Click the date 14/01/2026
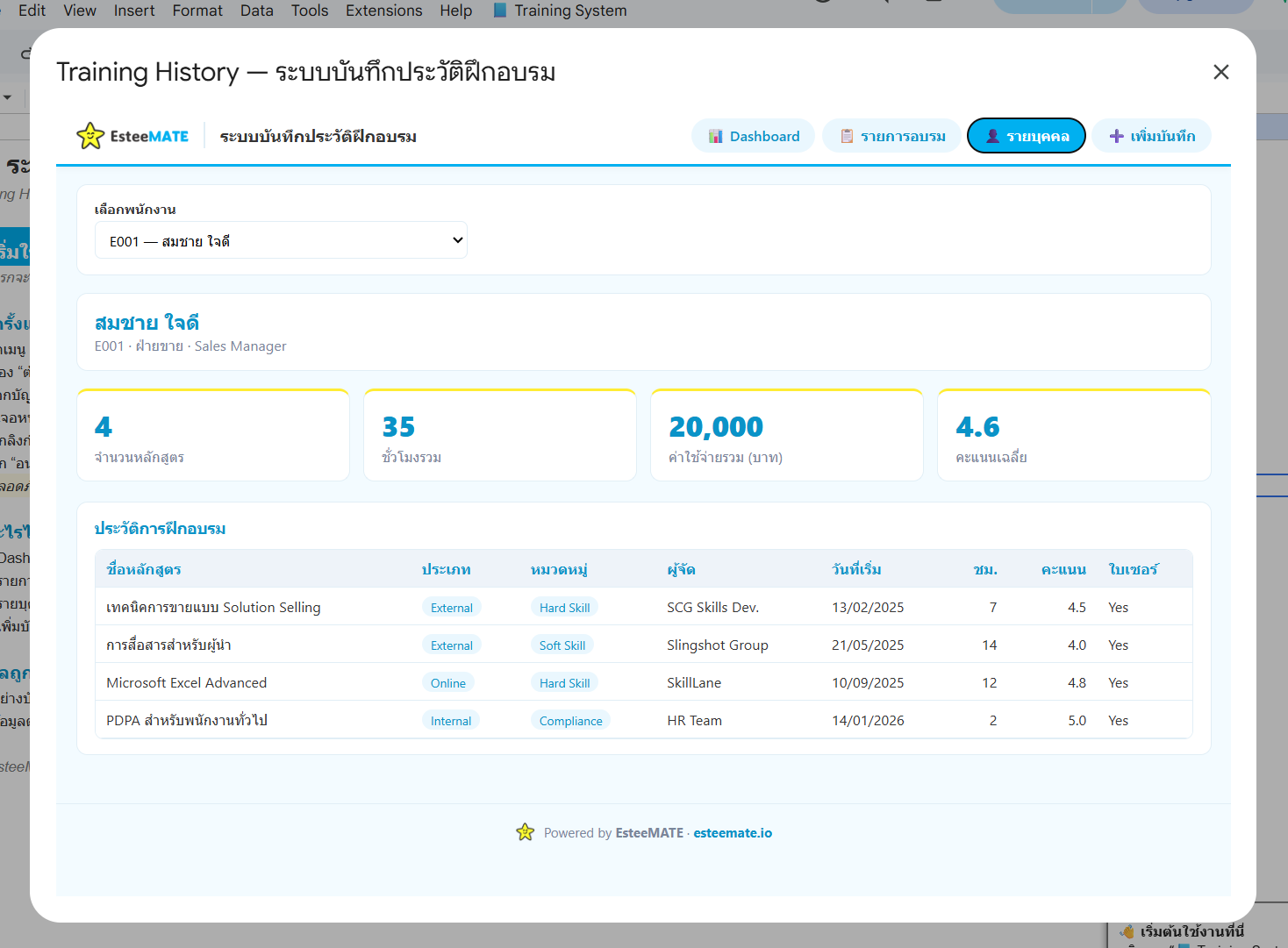 click(x=868, y=720)
